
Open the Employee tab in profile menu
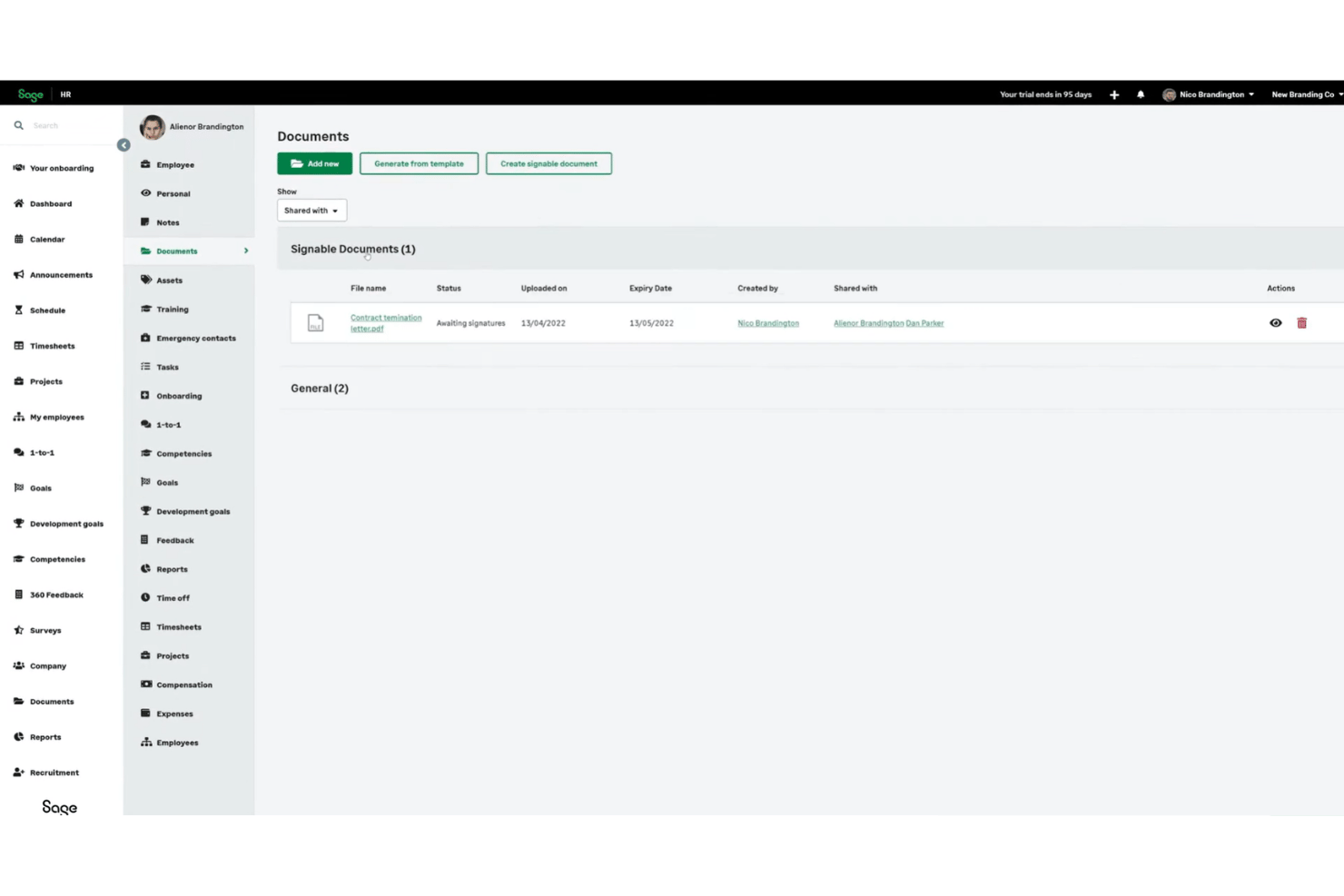tap(175, 165)
